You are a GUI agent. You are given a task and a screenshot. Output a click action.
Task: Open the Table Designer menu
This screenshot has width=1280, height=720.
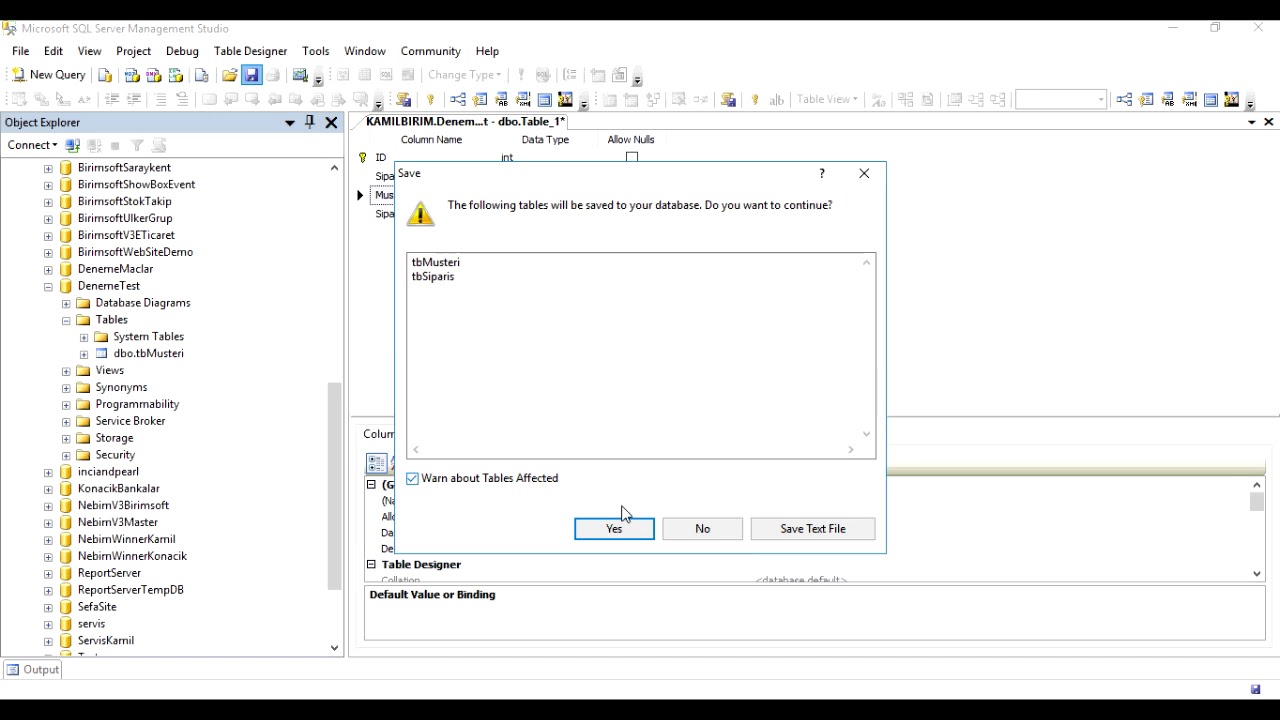point(250,51)
